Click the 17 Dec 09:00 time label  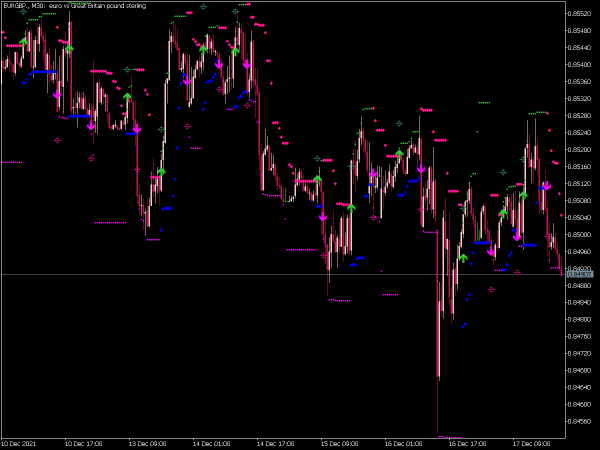click(531, 443)
